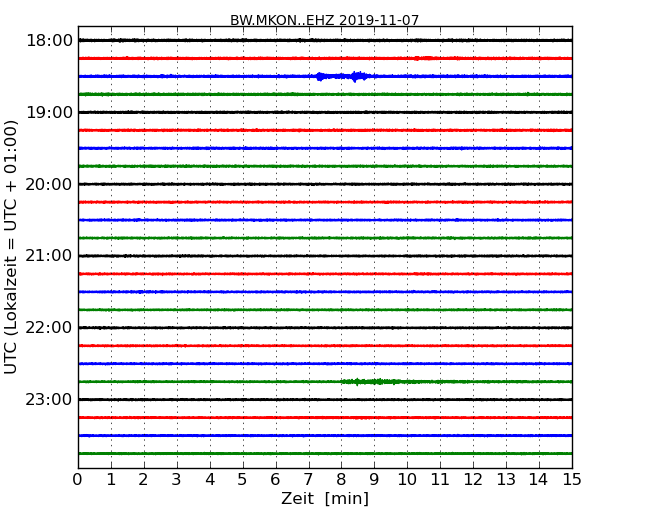
Task: Select the 19:00 time tick label
Action: click(49, 112)
